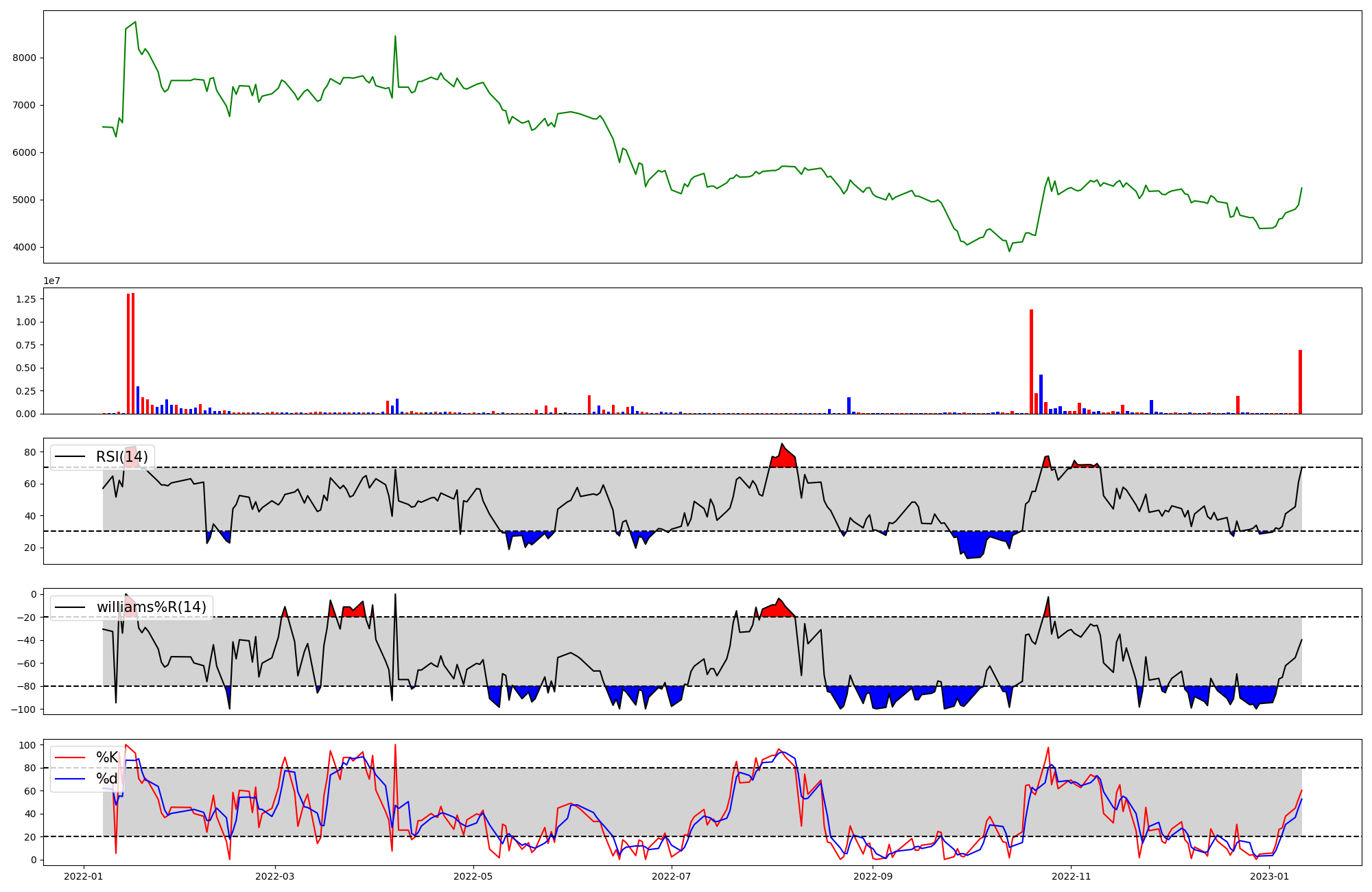Click the 4000 price axis label

pyautogui.click(x=24, y=247)
